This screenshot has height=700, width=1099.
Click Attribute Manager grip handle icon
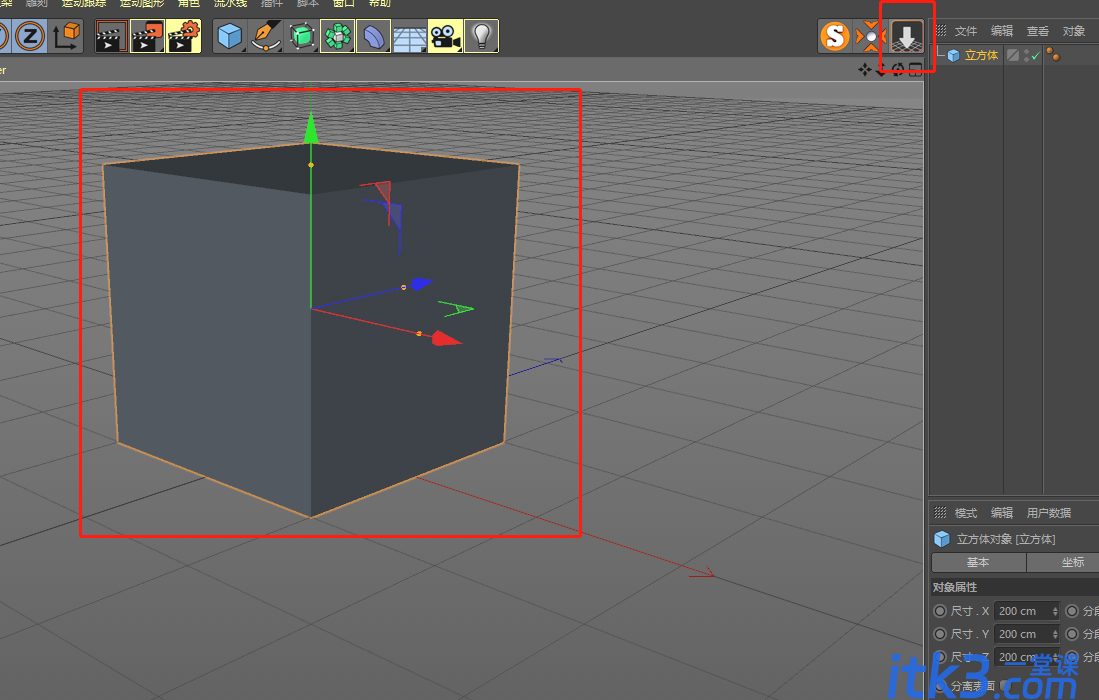pyautogui.click(x=941, y=513)
